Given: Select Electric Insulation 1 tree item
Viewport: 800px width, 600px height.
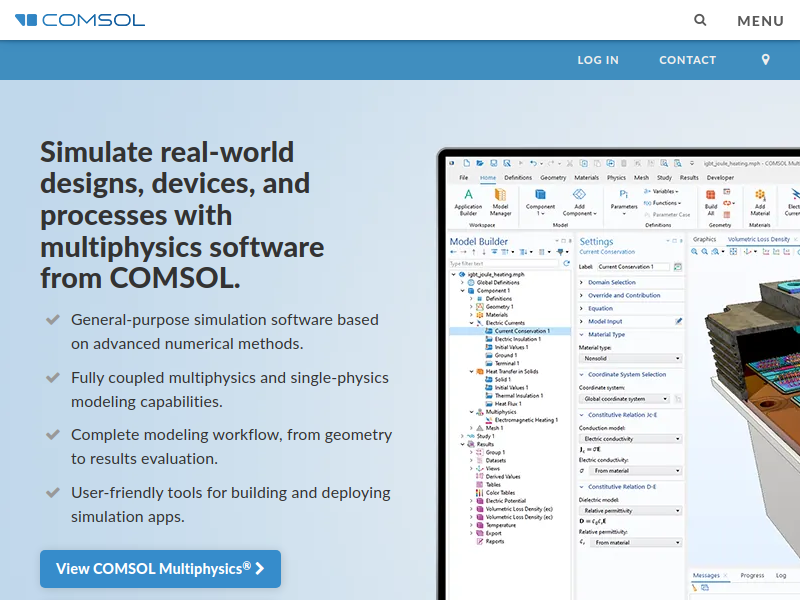Looking at the screenshot, I should tap(517, 339).
